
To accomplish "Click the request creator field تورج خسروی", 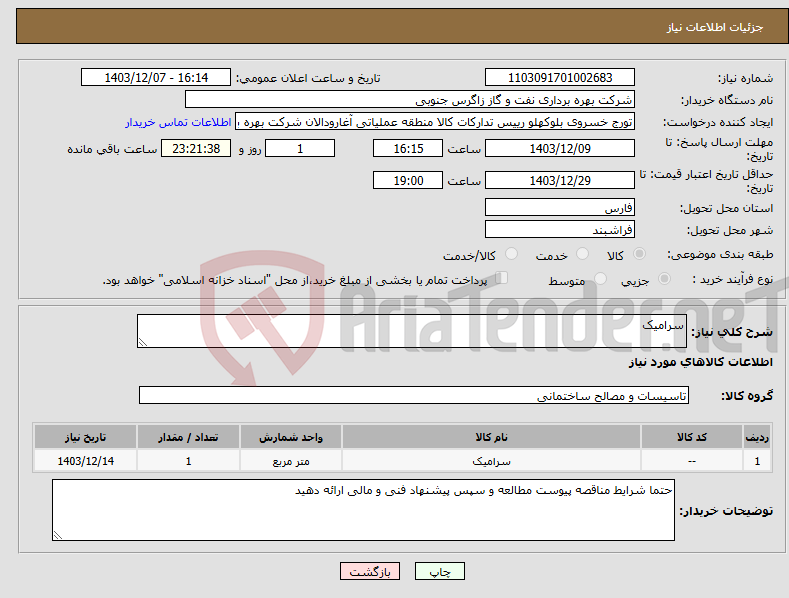I will [435, 122].
